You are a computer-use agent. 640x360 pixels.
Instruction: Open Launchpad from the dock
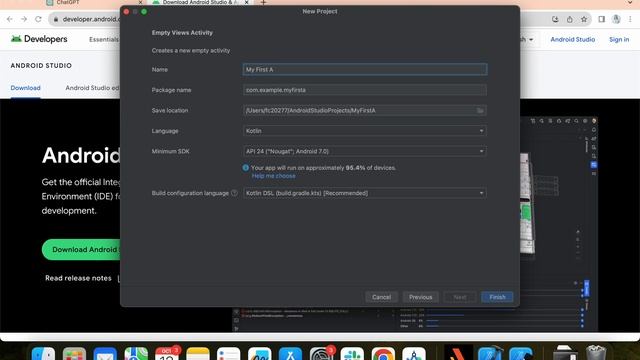click(74, 353)
